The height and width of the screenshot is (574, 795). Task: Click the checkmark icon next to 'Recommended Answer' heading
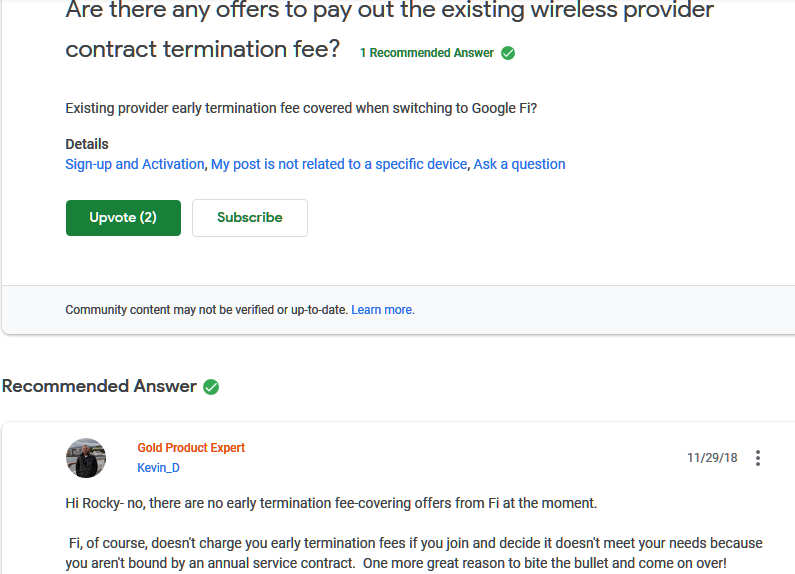click(x=211, y=387)
